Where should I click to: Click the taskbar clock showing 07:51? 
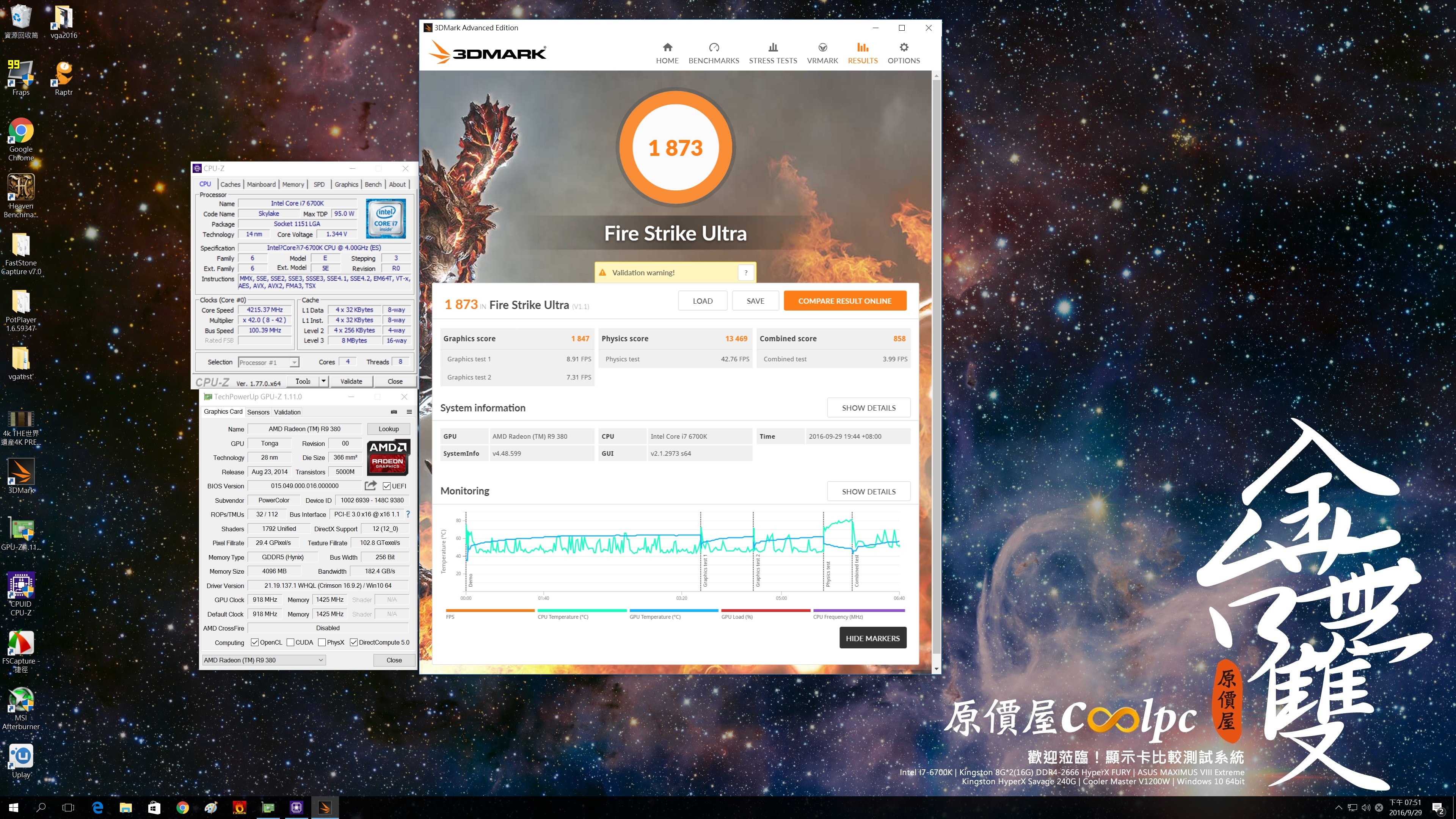pos(1405,807)
